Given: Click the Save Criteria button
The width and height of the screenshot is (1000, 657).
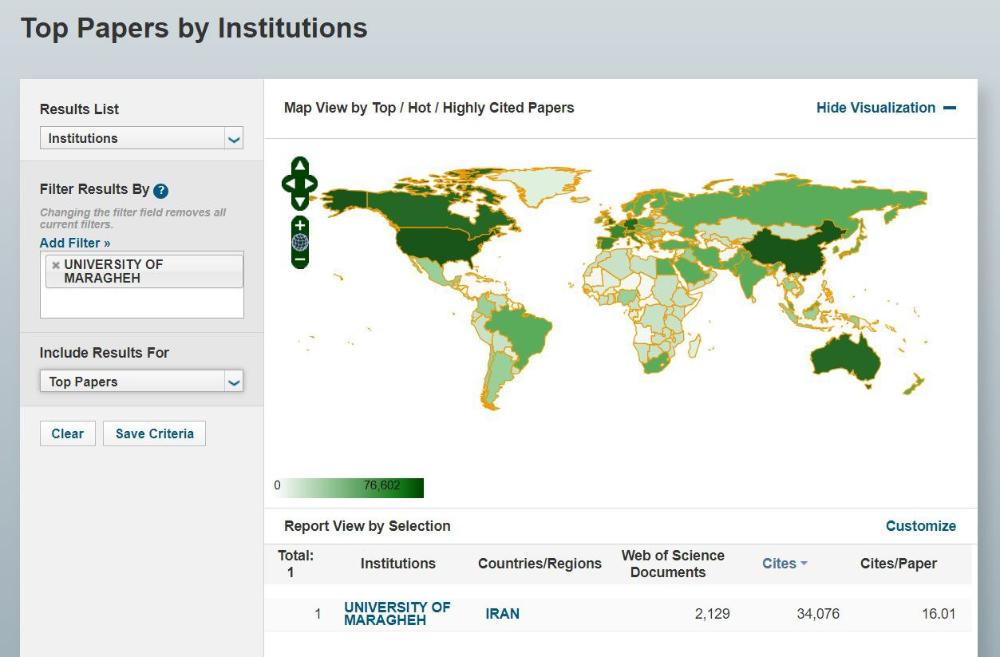Looking at the screenshot, I should click(154, 434).
